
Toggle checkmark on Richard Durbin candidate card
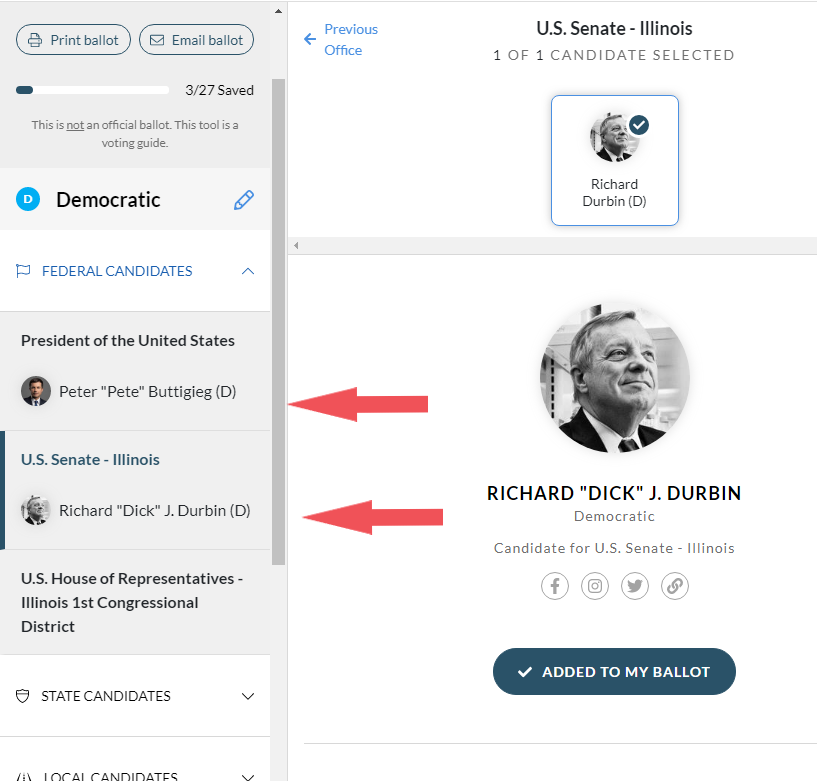[x=639, y=125]
